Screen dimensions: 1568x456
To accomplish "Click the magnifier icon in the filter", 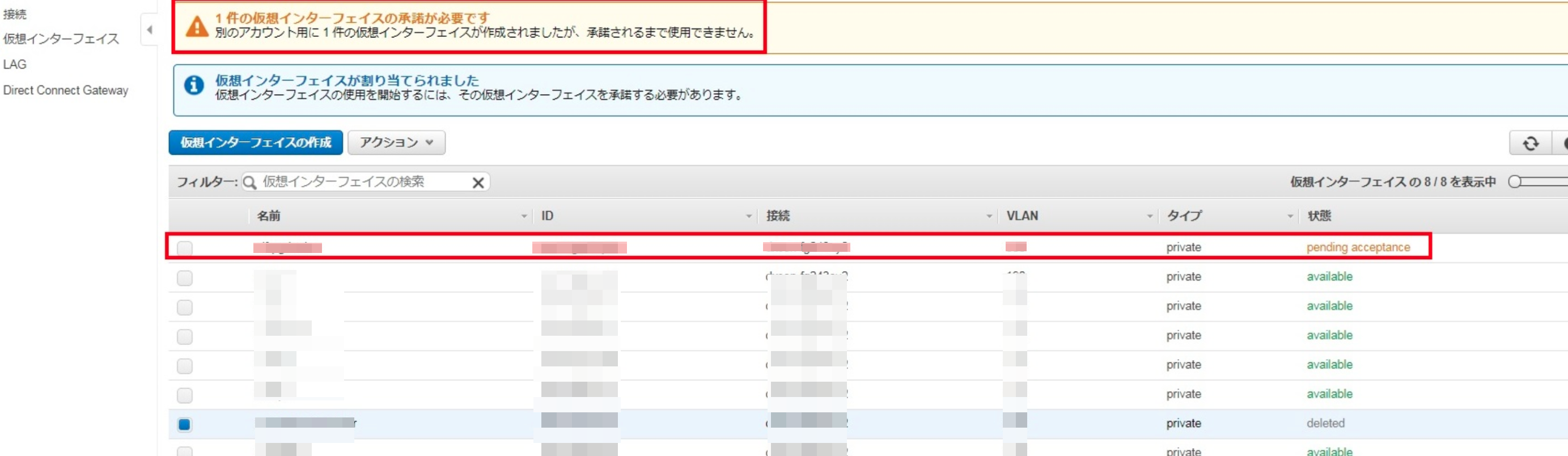I will [x=249, y=182].
